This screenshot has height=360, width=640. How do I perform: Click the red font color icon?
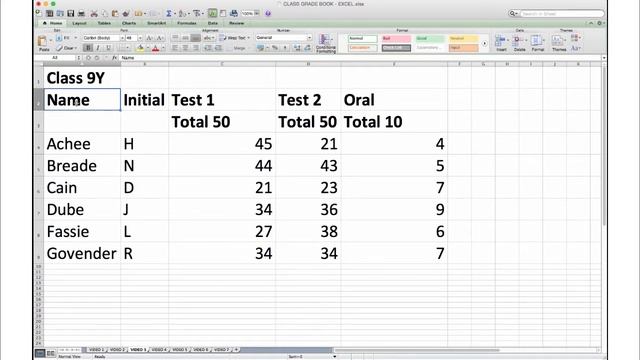(156, 48)
